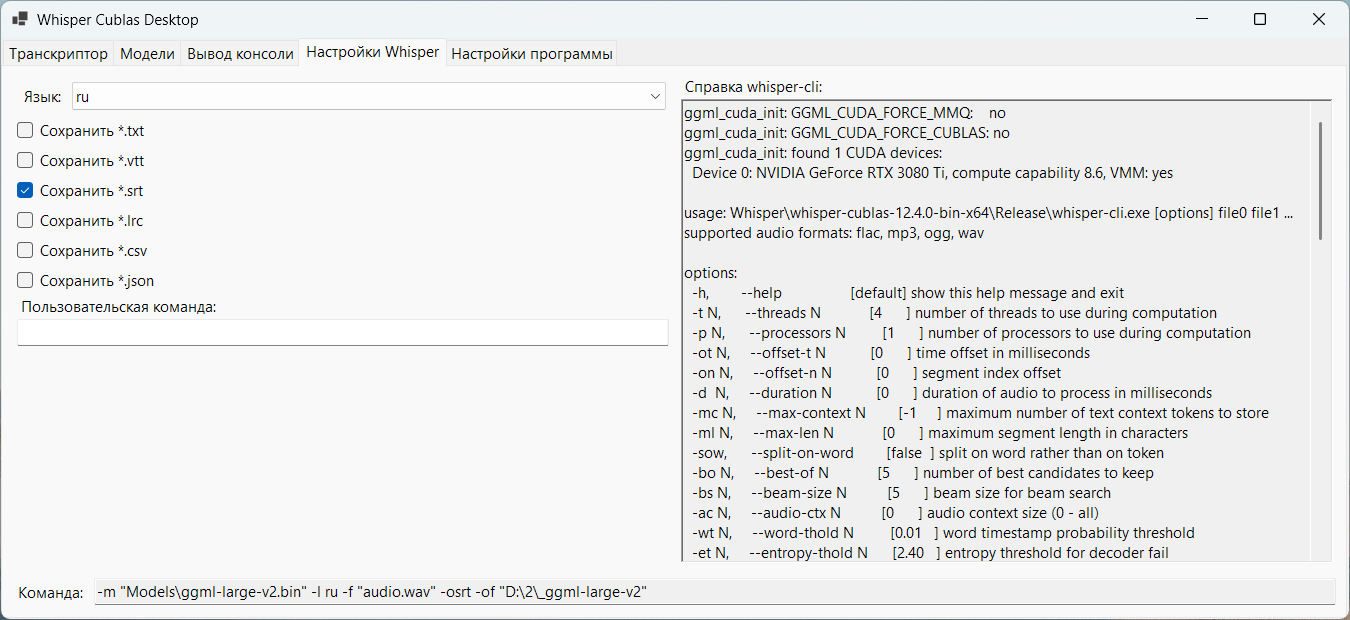Go to the Вывод консоли tab

240,54
